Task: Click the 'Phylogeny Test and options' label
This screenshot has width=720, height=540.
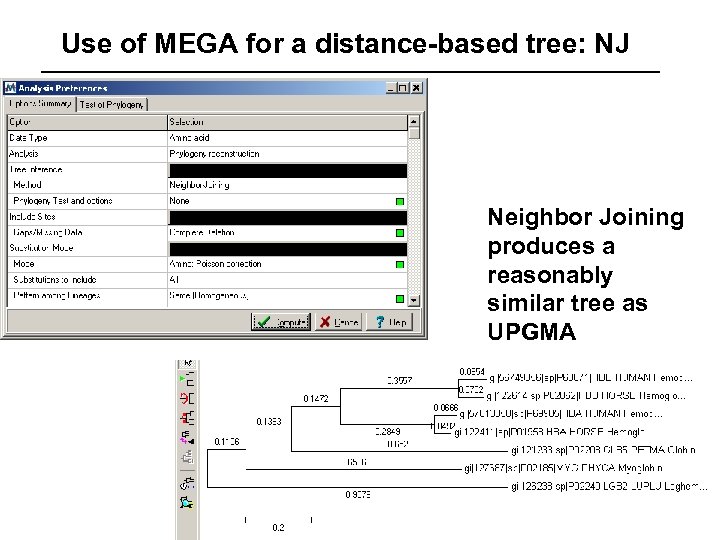Action: click(63, 201)
